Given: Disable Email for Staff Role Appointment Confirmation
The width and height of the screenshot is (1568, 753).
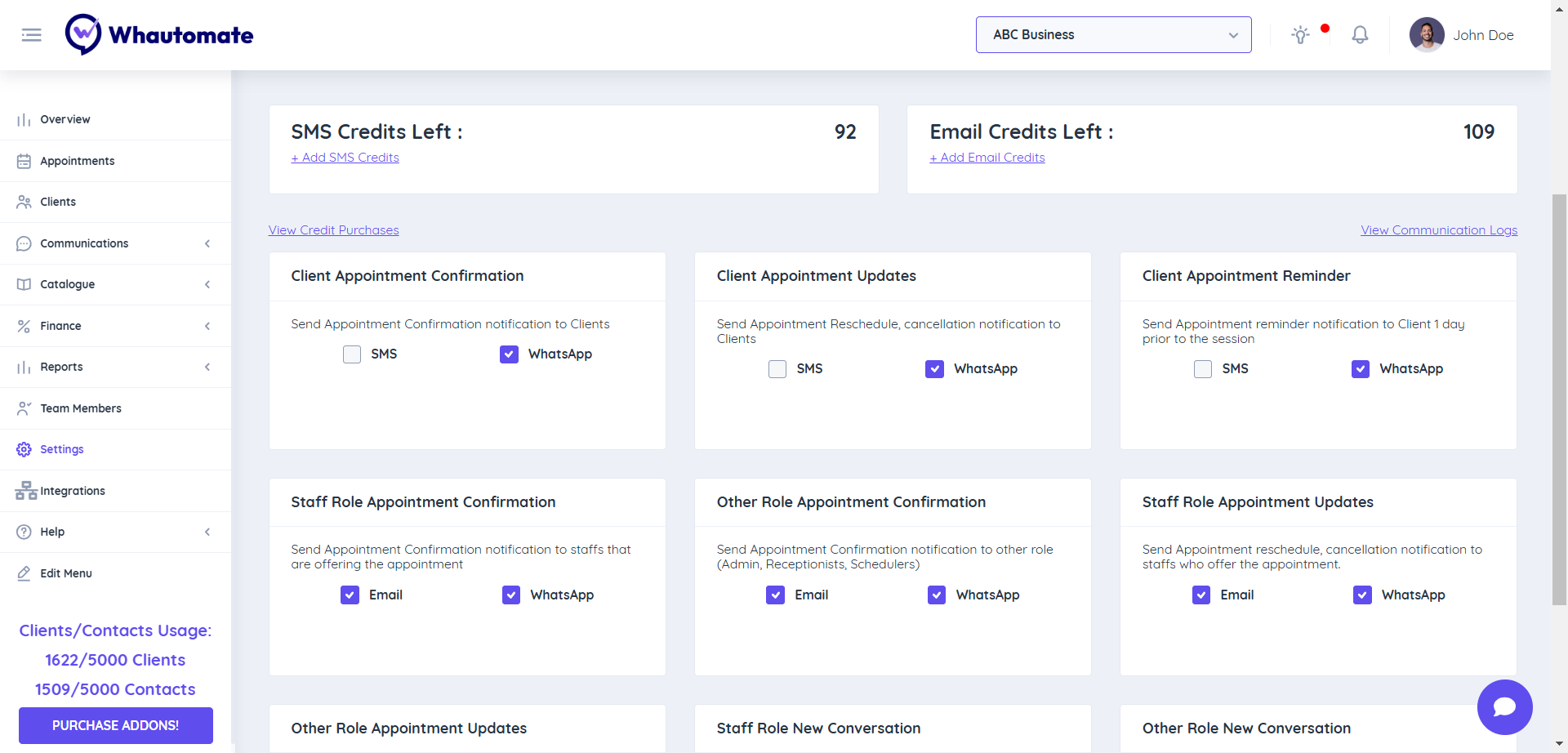Looking at the screenshot, I should click(x=350, y=595).
